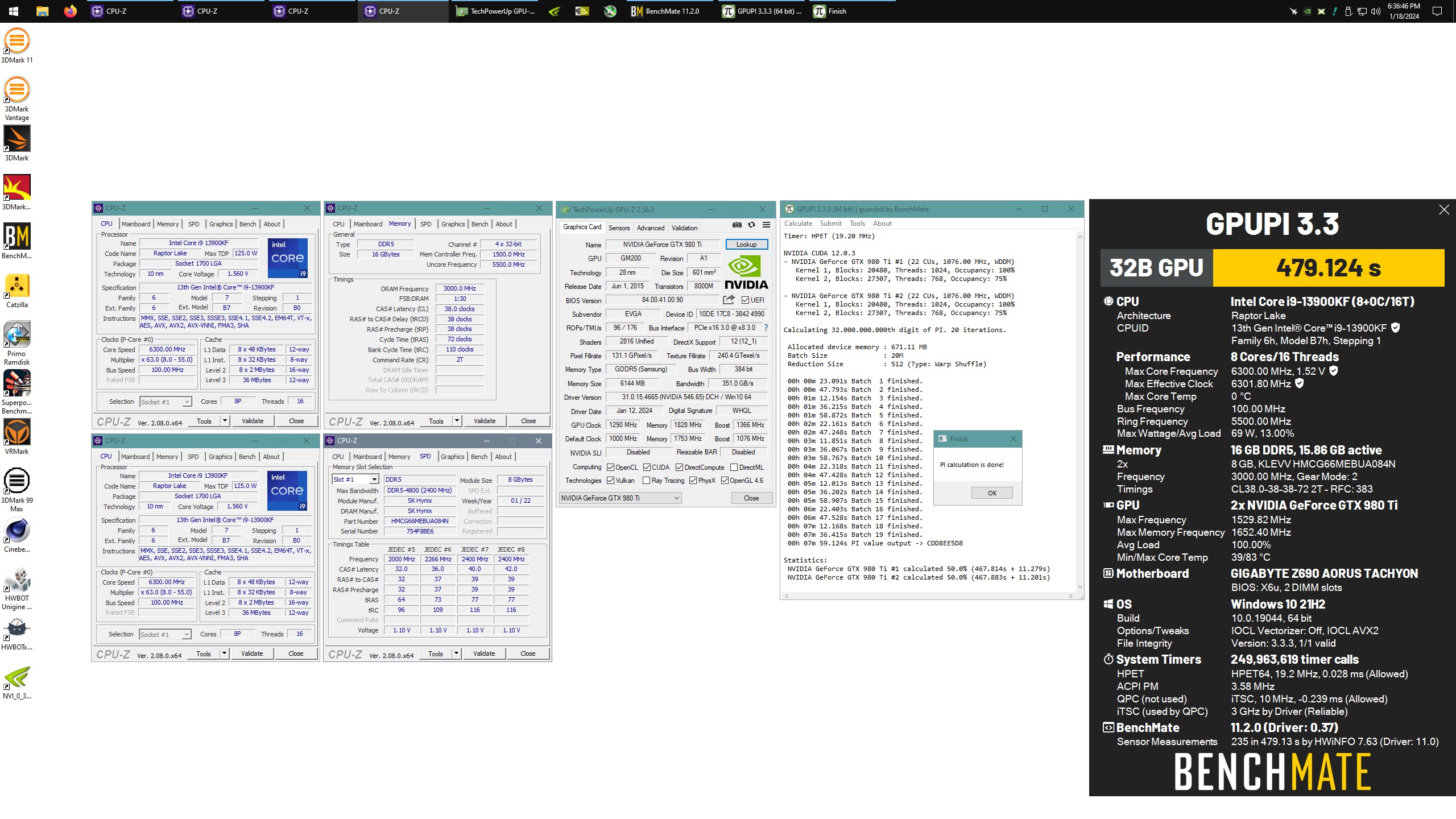1456x819 pixels.
Task: Open Firefox from the taskbar
Action: 70,11
